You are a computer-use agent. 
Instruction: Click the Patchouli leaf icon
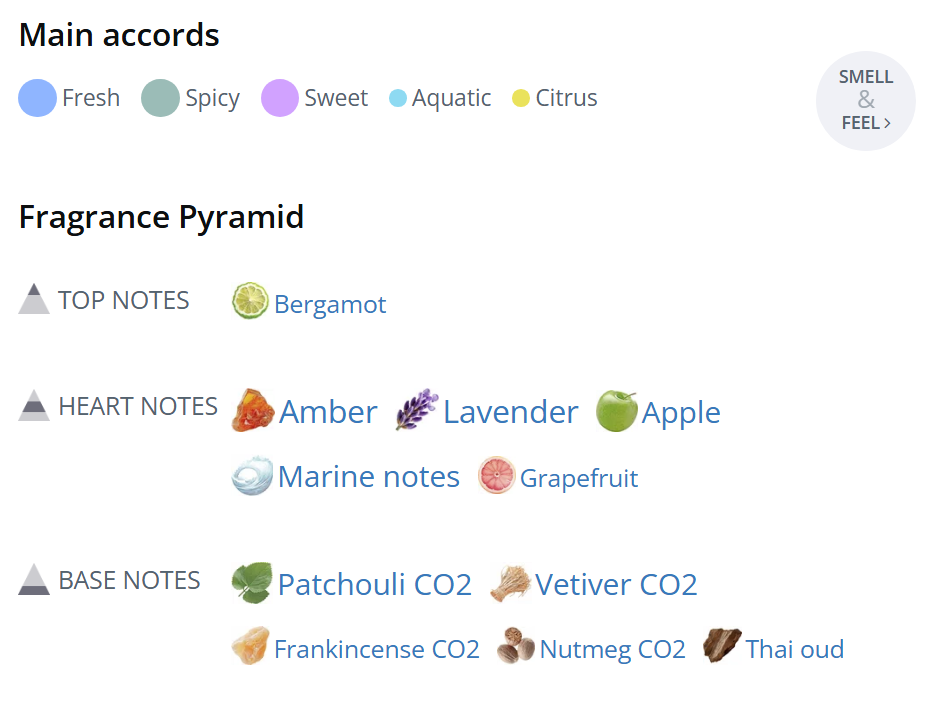click(251, 583)
